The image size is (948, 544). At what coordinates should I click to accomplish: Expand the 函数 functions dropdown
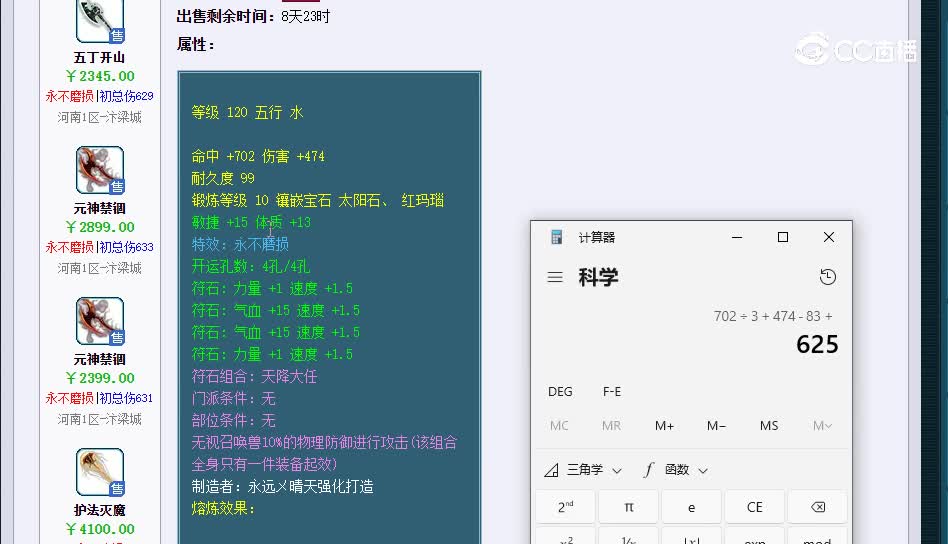click(676, 470)
